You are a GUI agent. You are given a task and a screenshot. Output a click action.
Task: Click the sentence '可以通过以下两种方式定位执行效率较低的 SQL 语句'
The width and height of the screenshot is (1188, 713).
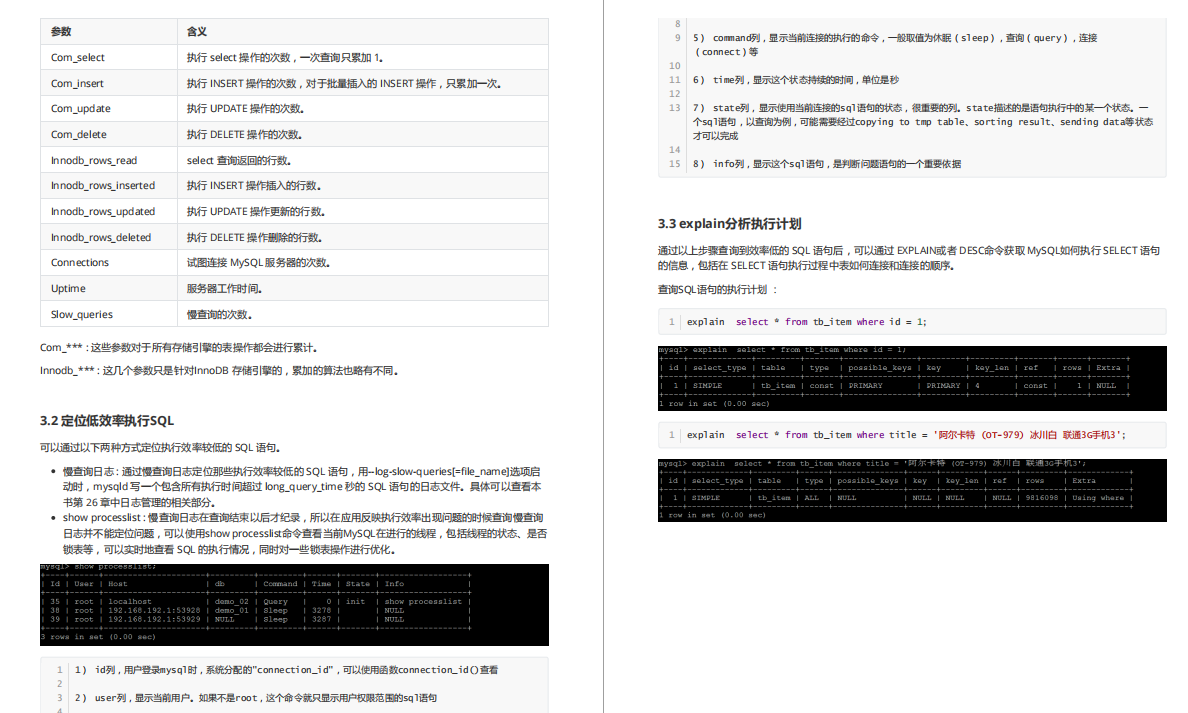(x=160, y=447)
